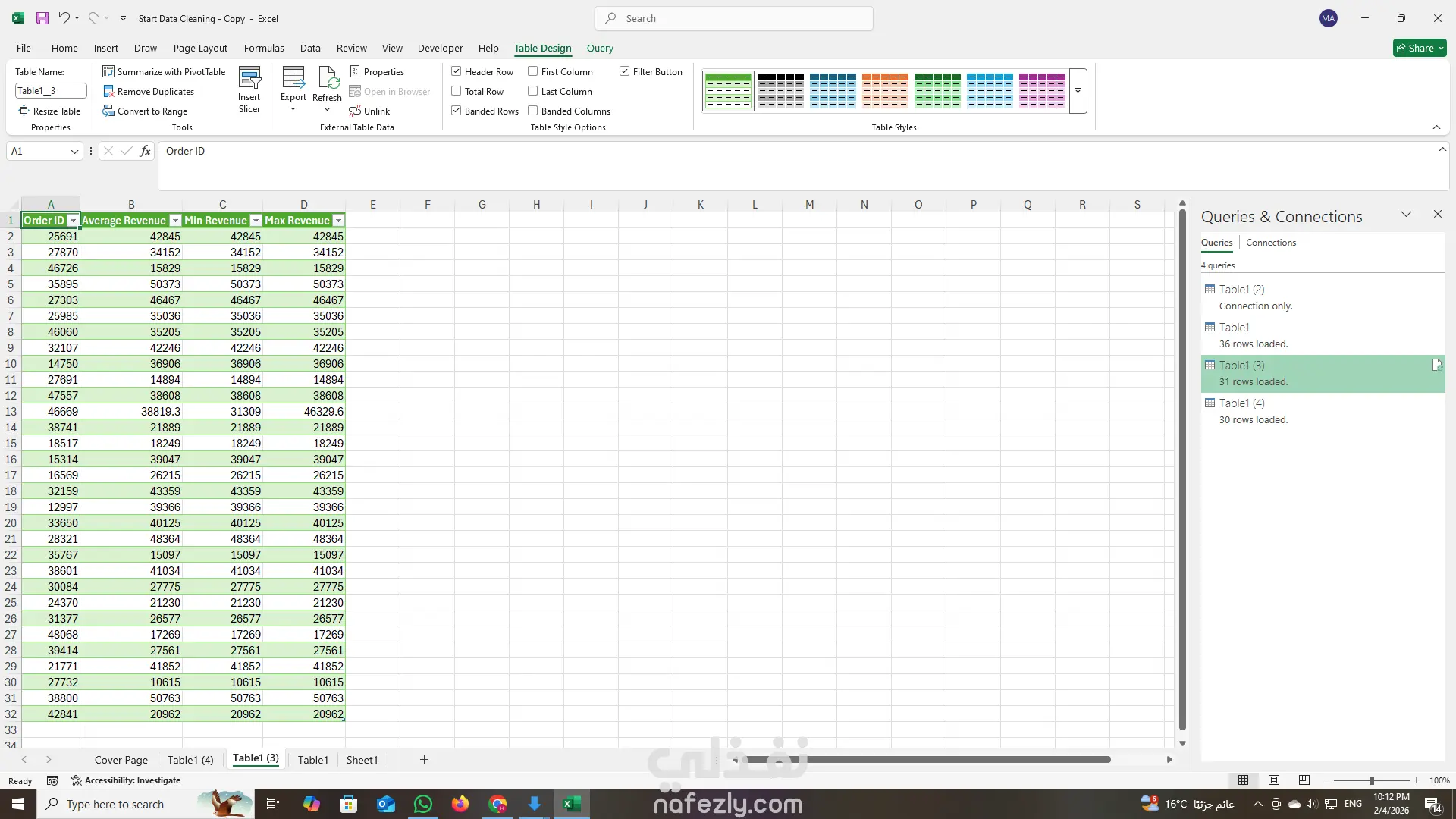This screenshot has height=819, width=1456.
Task: Toggle the Header Row checkbox
Action: point(457,71)
